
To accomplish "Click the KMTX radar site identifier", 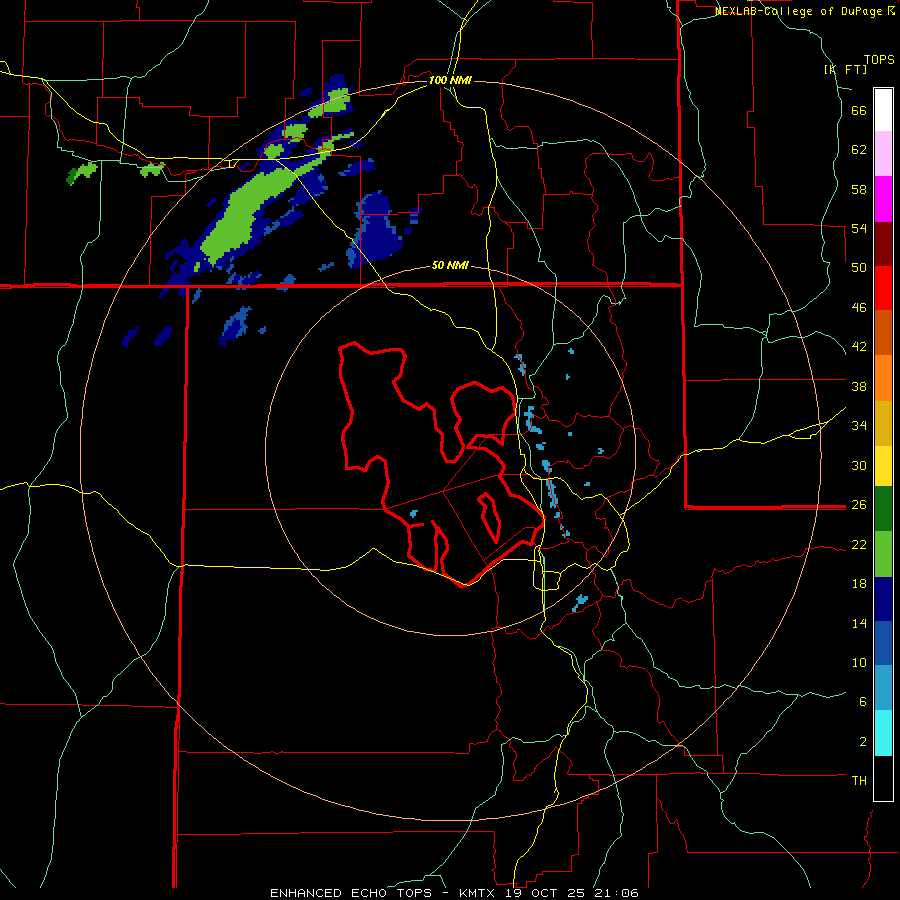I will [x=479, y=893].
